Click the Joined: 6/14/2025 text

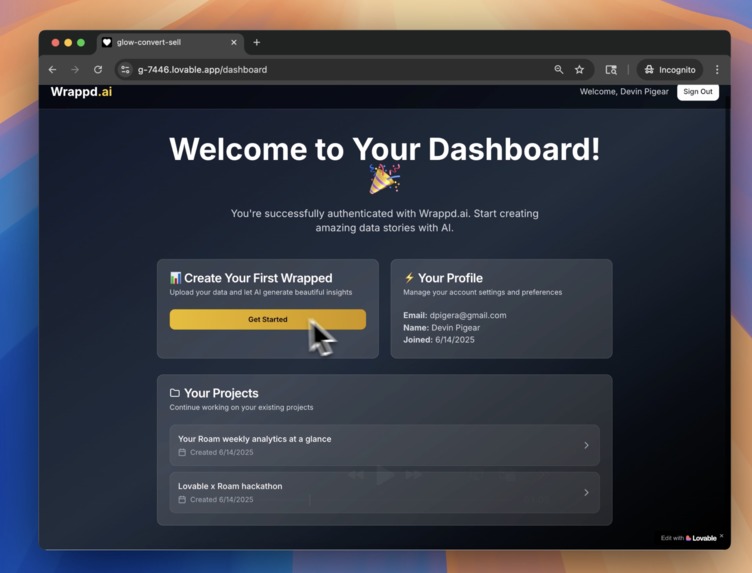coord(439,340)
